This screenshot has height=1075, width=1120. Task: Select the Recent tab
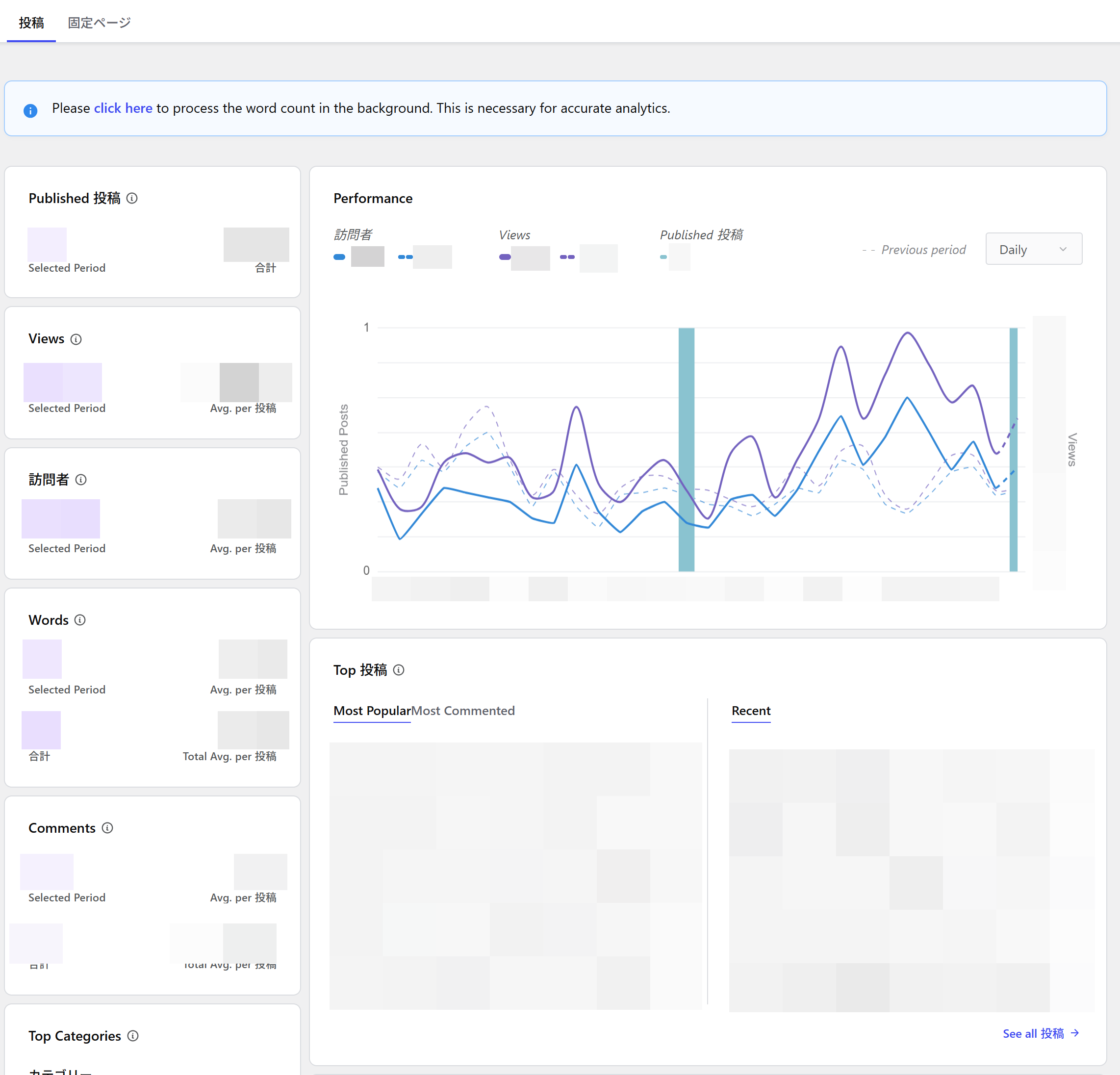[x=751, y=711]
